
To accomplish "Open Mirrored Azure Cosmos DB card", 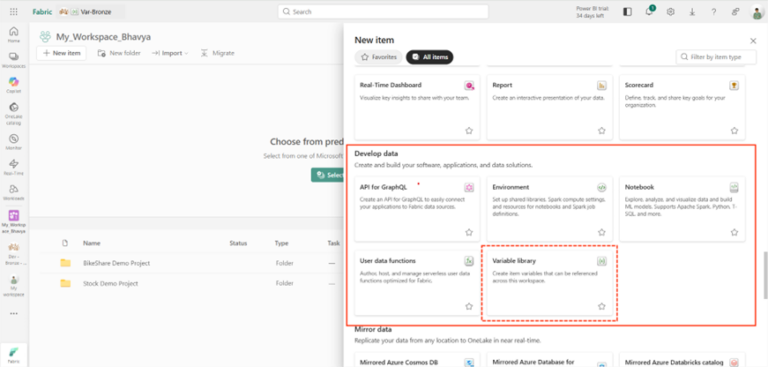I will tap(417, 360).
